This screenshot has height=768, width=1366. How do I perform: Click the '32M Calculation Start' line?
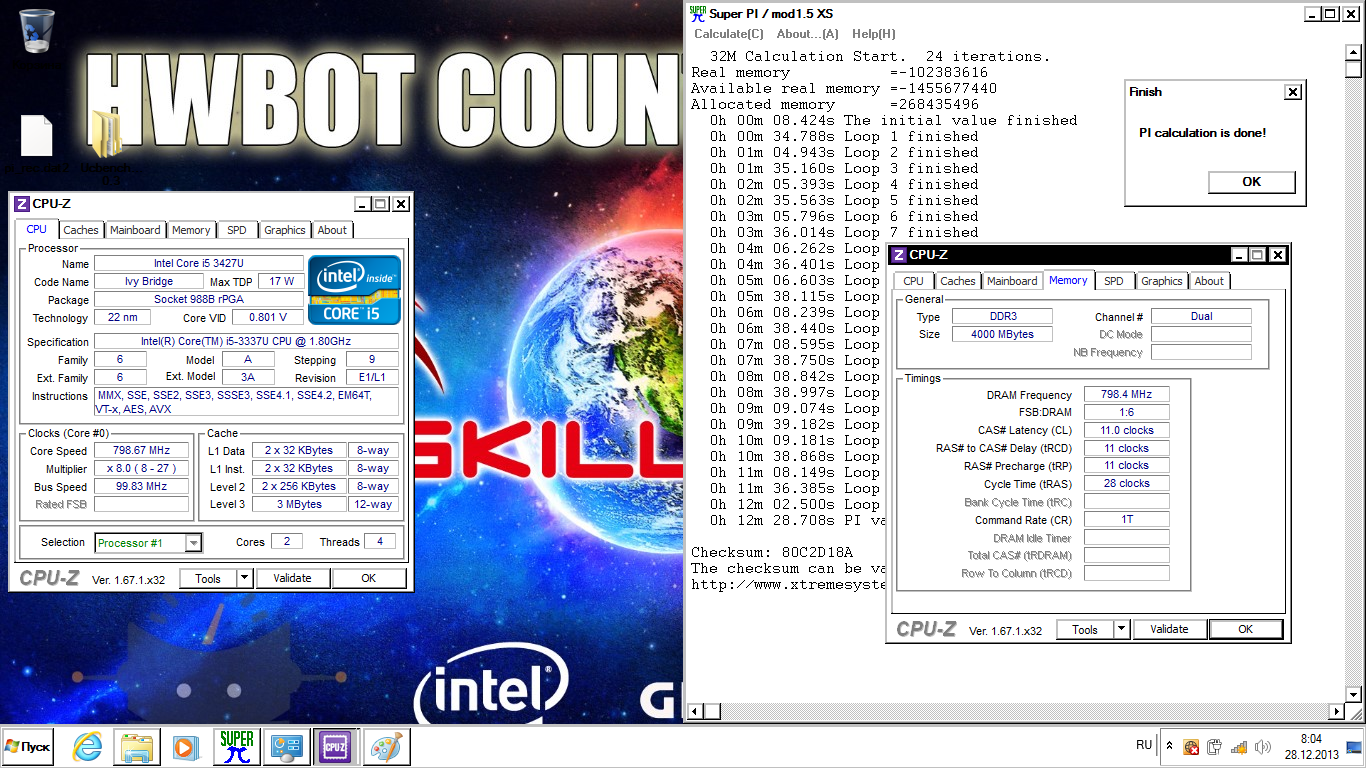click(x=880, y=56)
